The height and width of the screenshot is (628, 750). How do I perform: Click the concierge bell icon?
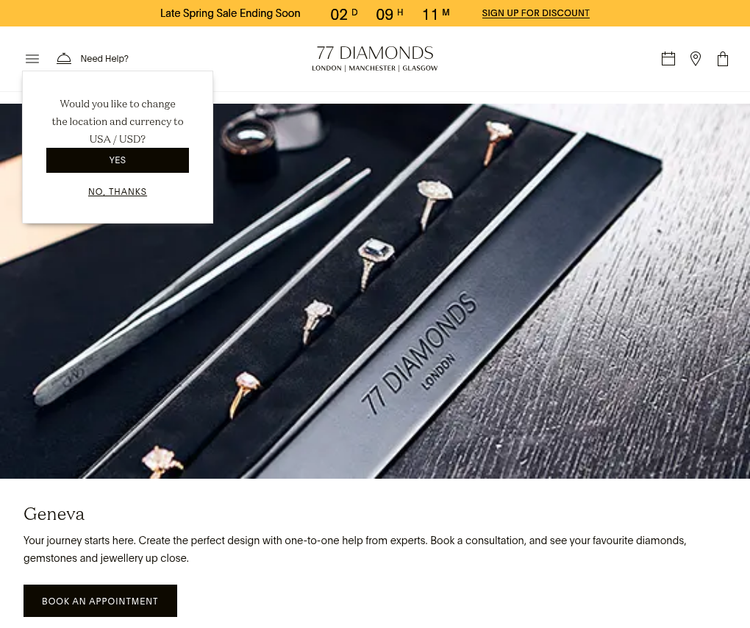[x=64, y=58]
